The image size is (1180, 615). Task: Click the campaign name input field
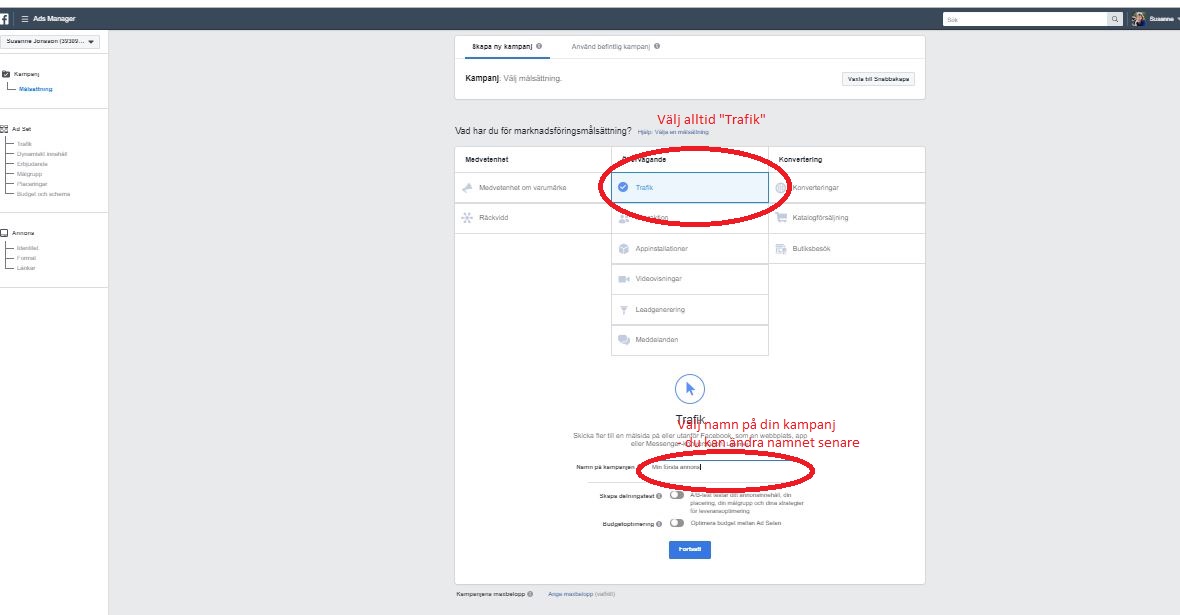[720, 467]
